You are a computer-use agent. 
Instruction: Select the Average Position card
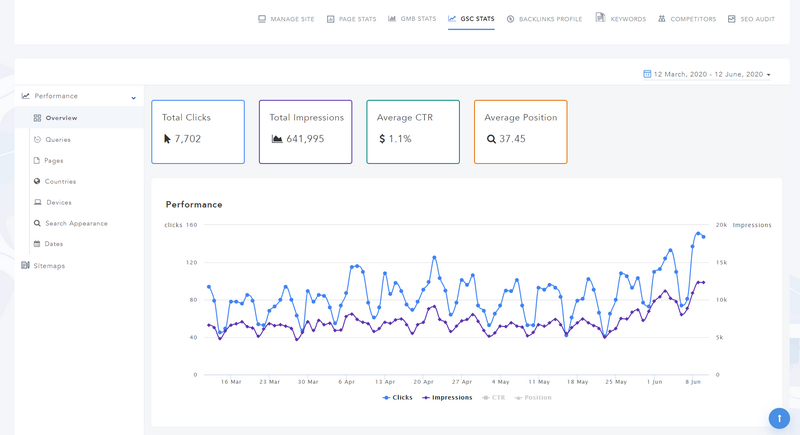[520, 132]
